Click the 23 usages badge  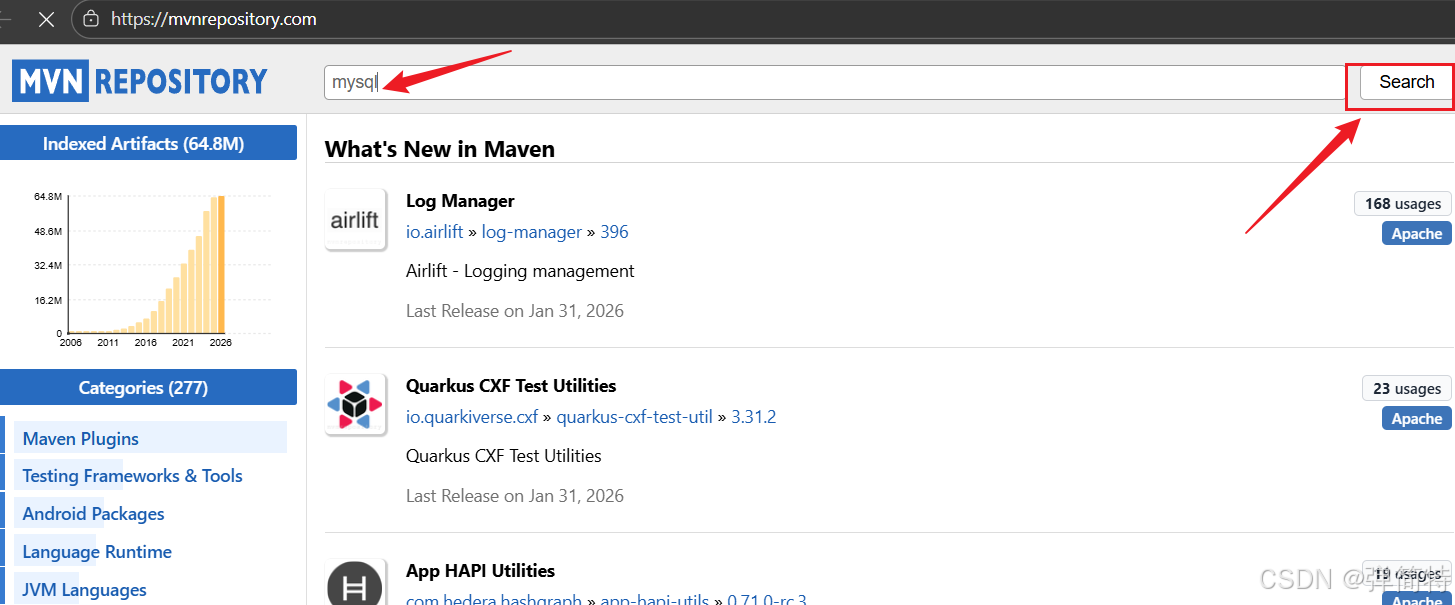coord(1406,389)
